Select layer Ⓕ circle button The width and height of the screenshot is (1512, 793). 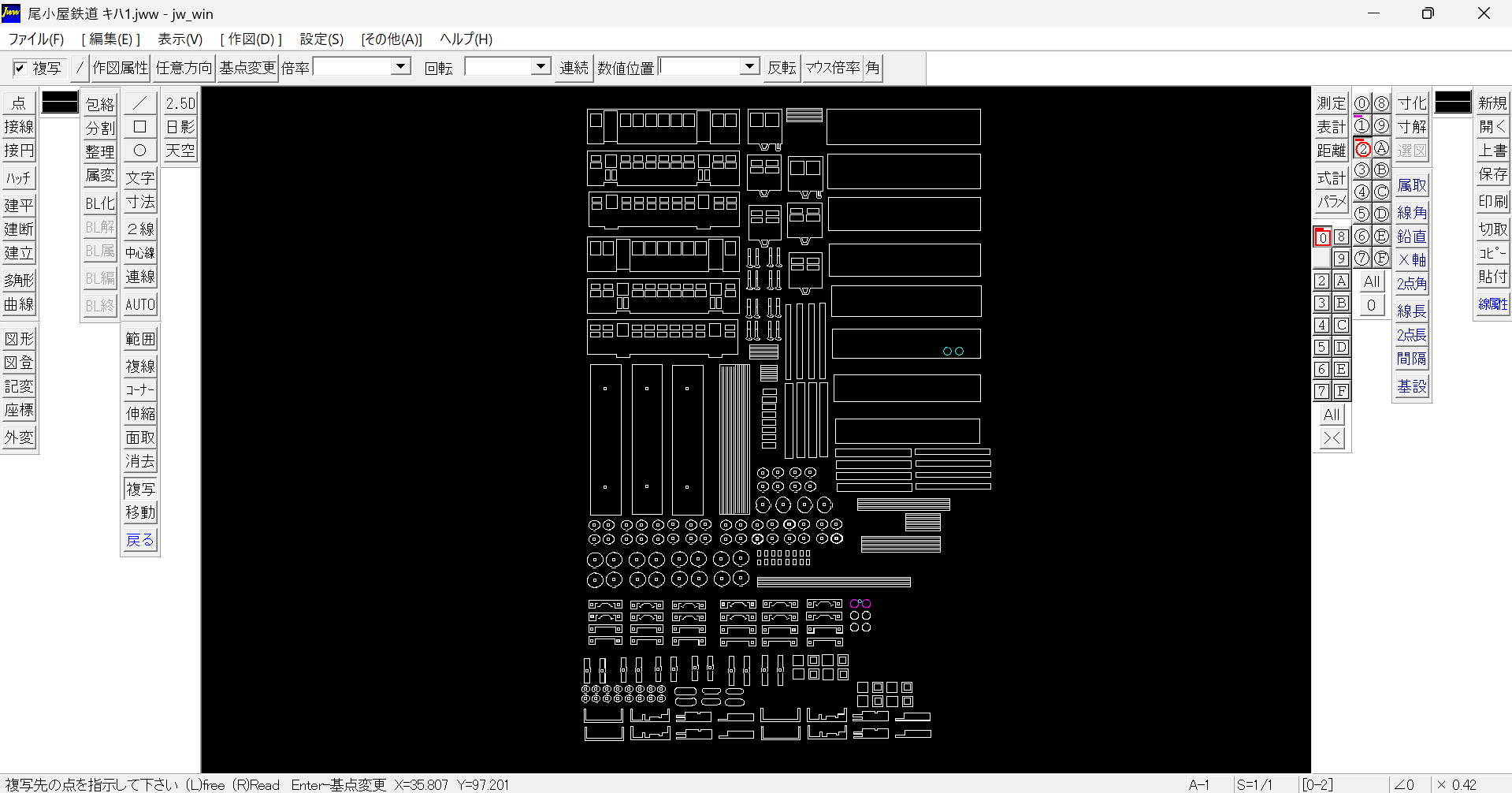(1382, 258)
